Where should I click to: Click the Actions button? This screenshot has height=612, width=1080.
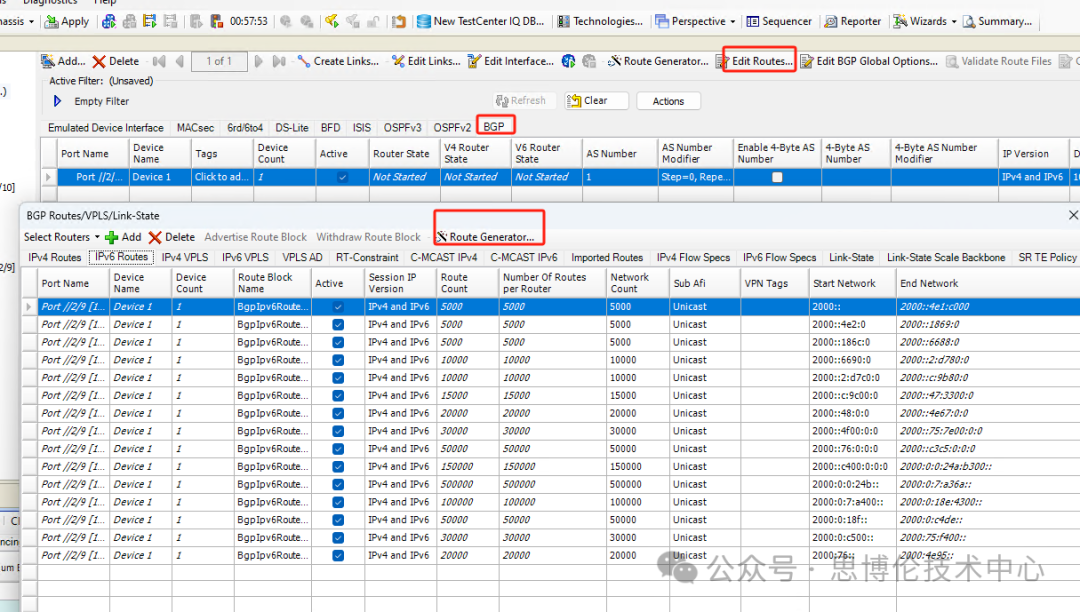point(668,101)
